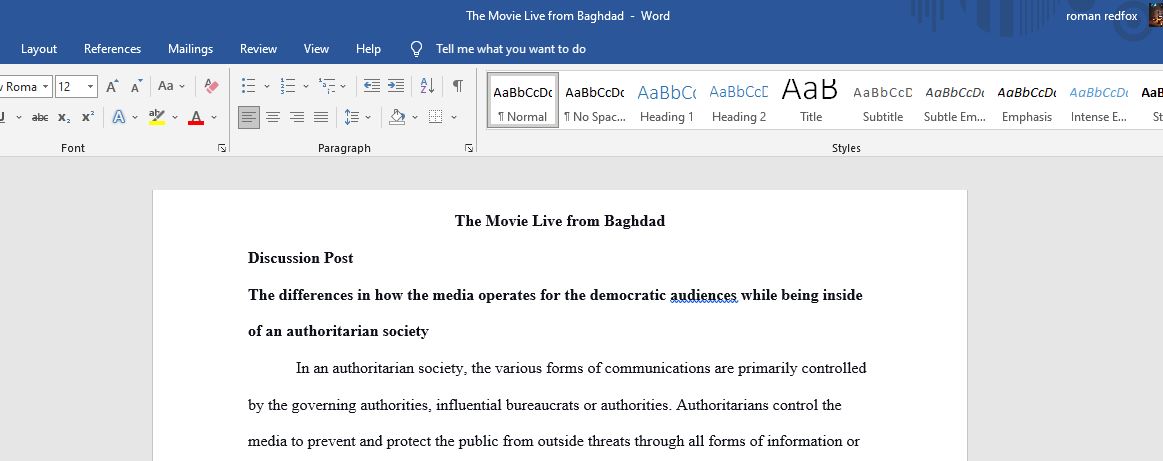This screenshot has height=461, width=1163.
Task: Click the user profile picture
Action: (x=1156, y=15)
